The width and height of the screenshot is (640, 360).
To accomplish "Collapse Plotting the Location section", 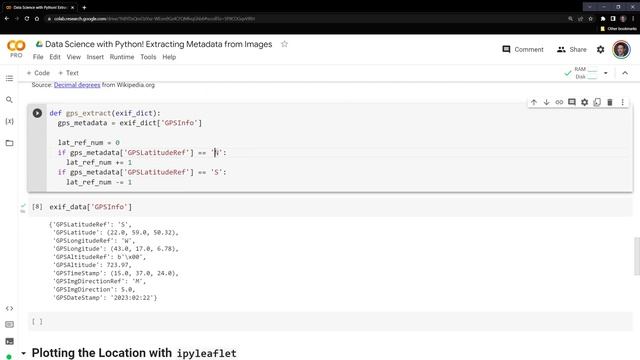I will click(x=23, y=353).
